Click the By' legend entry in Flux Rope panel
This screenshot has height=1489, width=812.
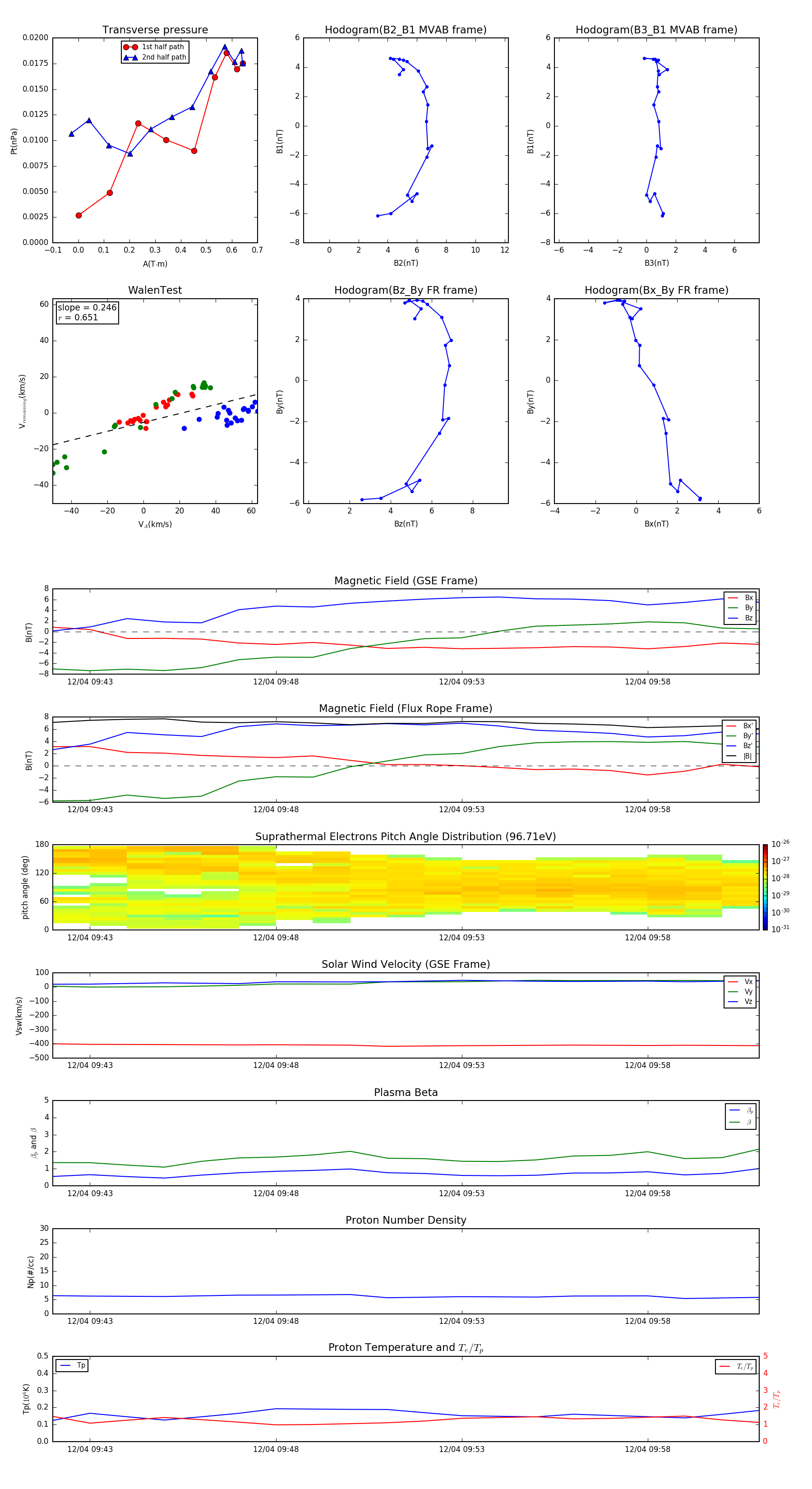click(740, 736)
